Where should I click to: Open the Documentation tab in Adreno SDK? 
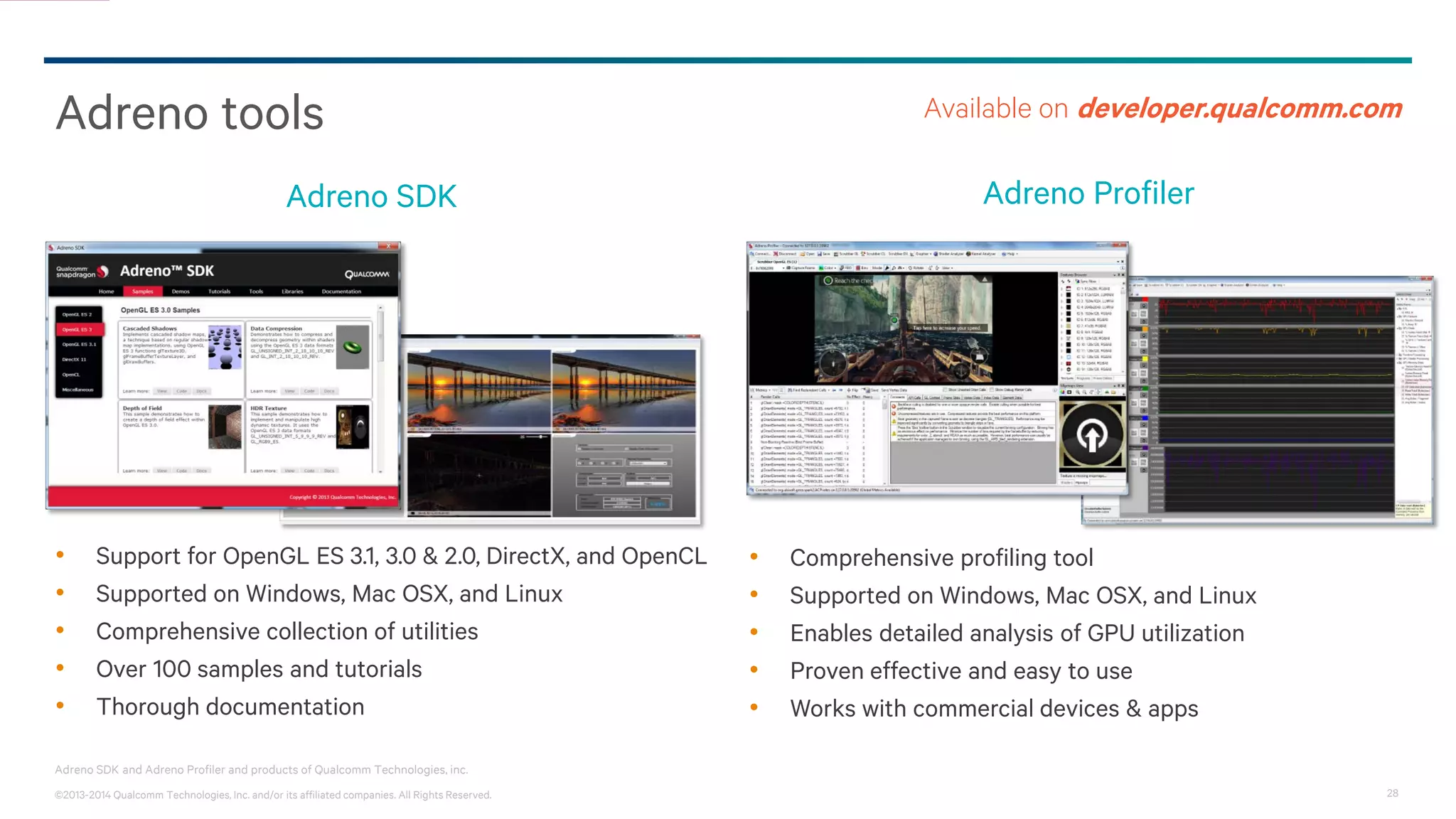pos(341,291)
